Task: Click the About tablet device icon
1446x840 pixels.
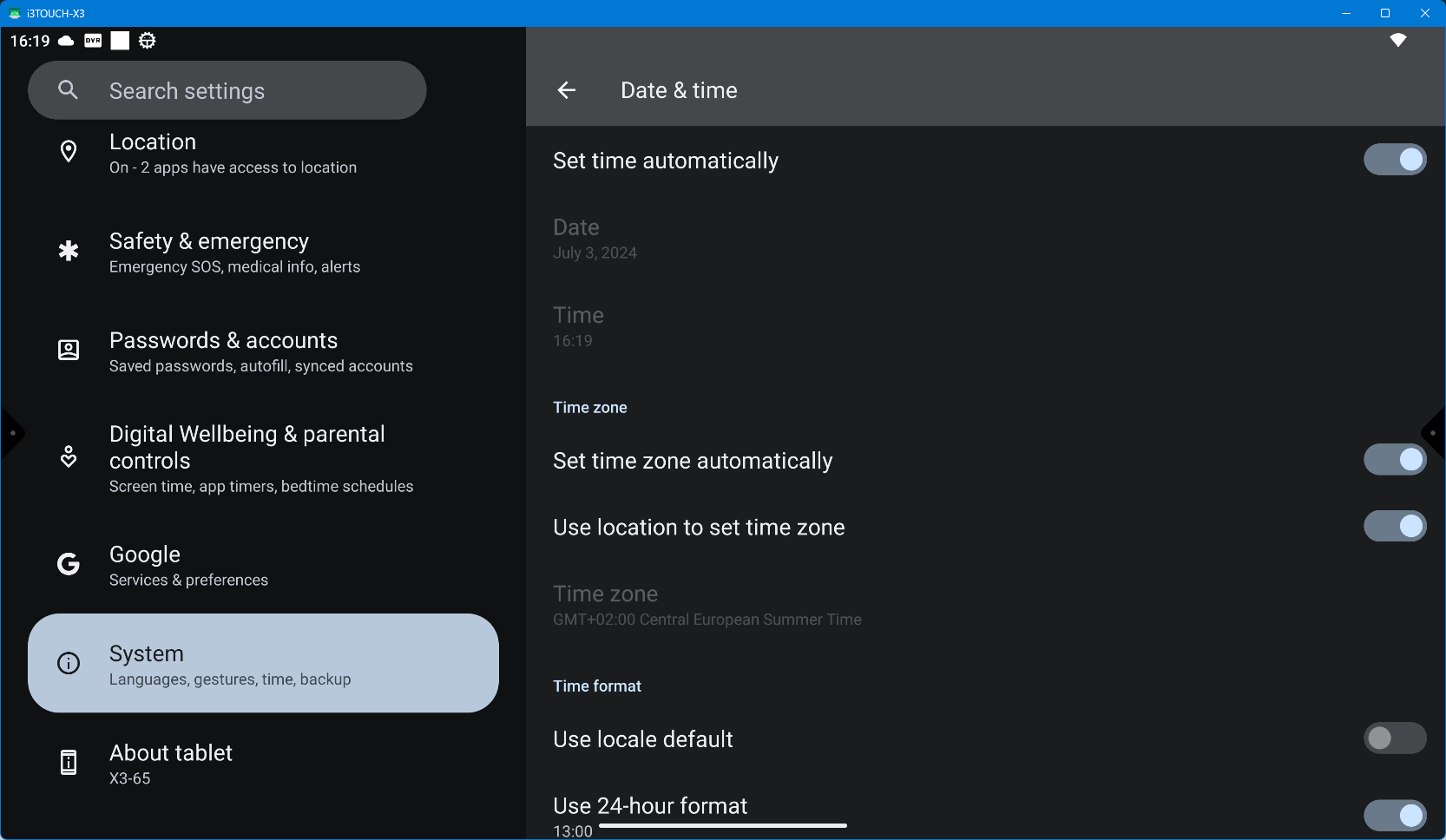Action: coord(69,763)
